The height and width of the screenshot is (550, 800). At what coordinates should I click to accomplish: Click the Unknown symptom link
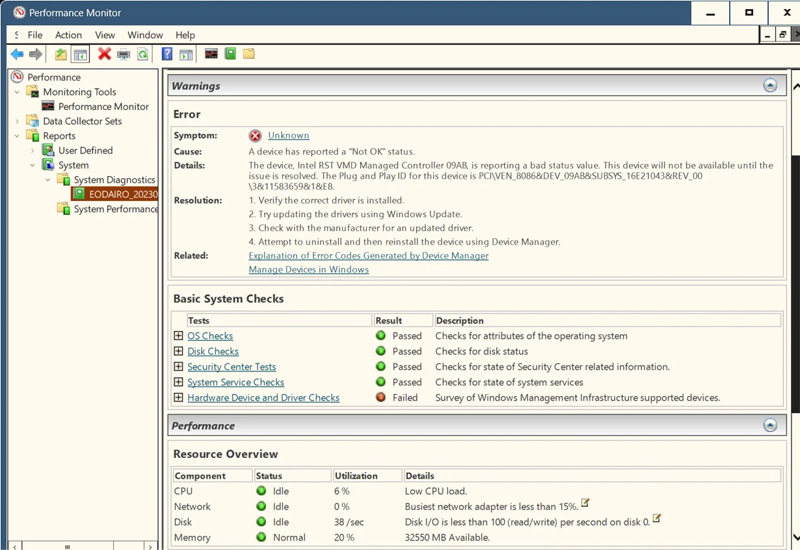point(288,135)
